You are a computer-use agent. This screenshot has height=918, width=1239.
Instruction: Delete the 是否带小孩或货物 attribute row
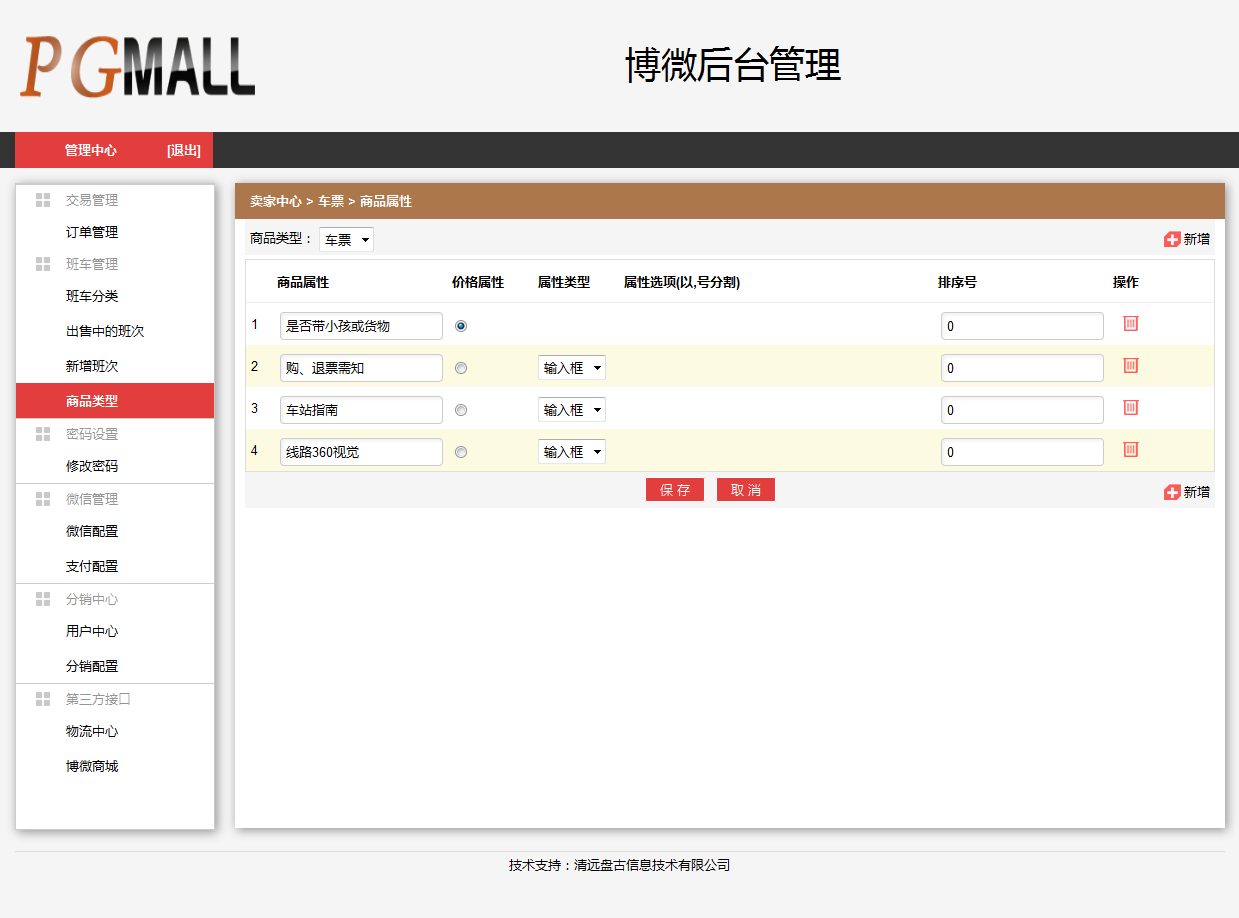point(1130,324)
